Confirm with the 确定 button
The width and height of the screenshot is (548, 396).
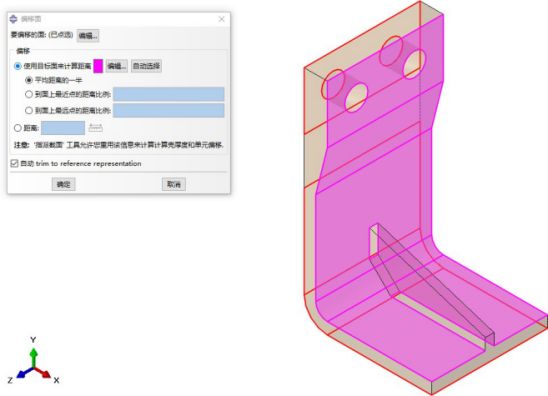click(x=64, y=184)
